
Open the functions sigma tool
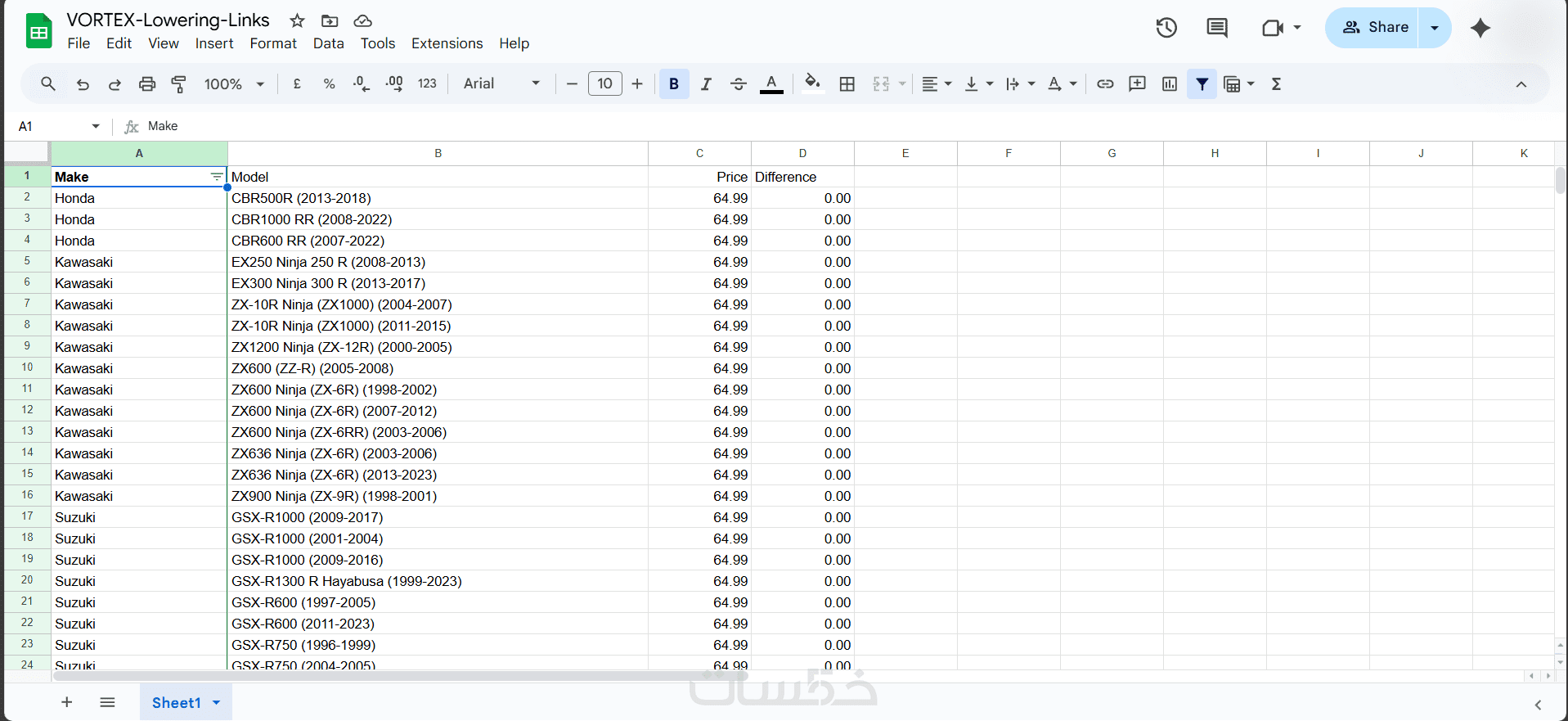coord(1276,83)
